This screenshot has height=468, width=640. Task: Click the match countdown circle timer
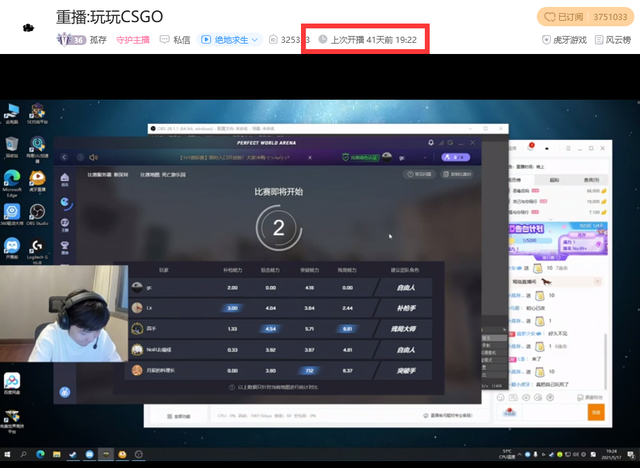(278, 228)
